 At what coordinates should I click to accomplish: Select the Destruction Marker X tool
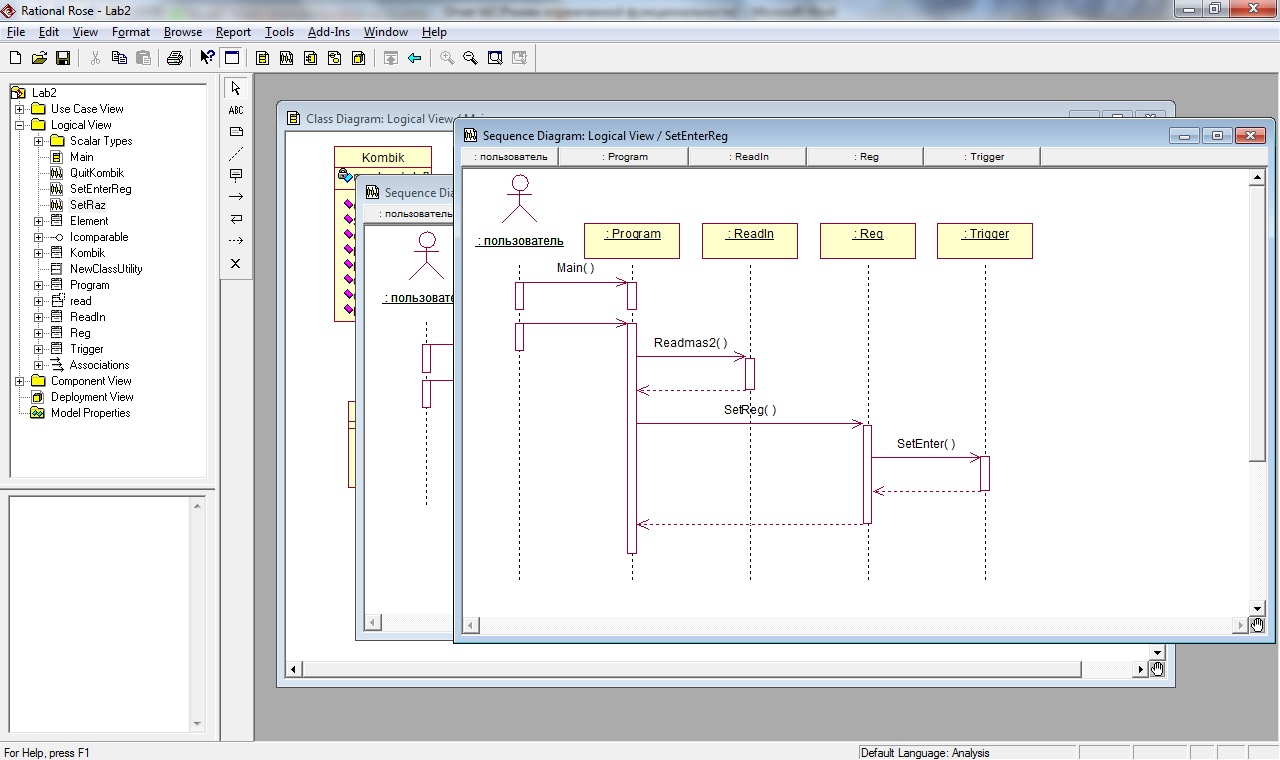point(236,264)
